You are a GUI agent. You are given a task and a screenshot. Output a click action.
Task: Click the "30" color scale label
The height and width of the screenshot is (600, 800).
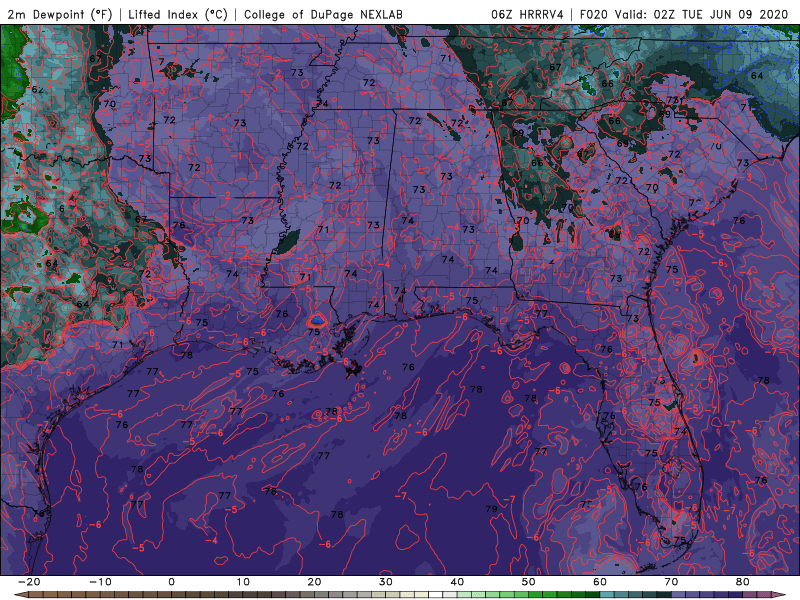pyautogui.click(x=386, y=582)
